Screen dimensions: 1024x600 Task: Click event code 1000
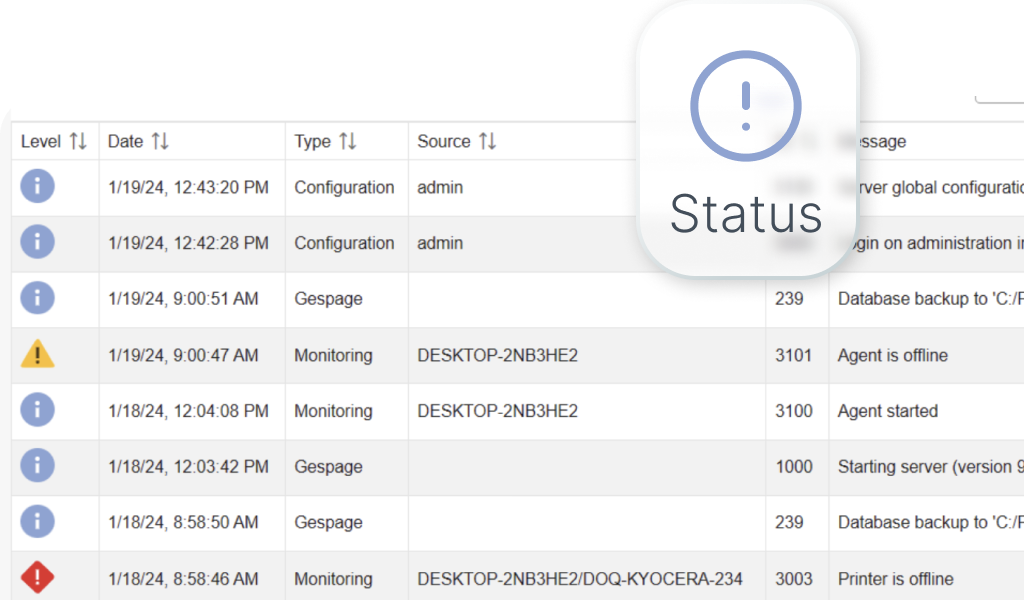pos(794,467)
